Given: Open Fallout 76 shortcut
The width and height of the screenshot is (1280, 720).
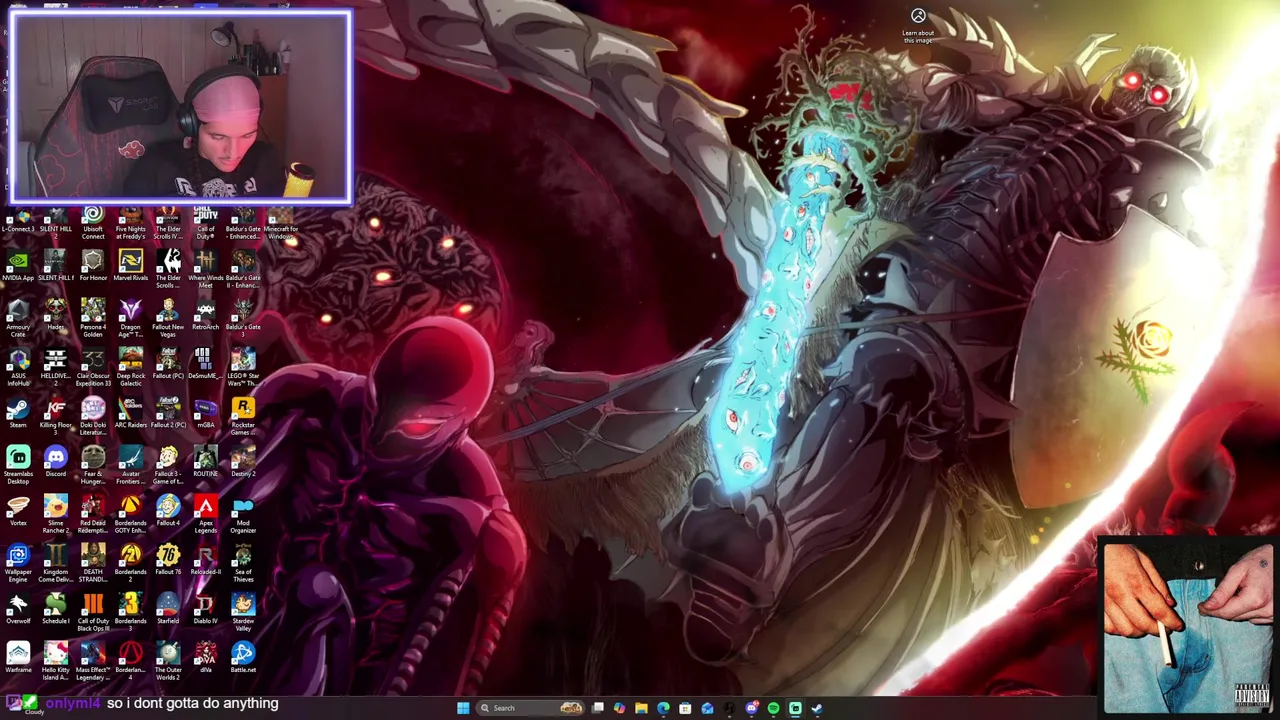Looking at the screenshot, I should point(168,561).
